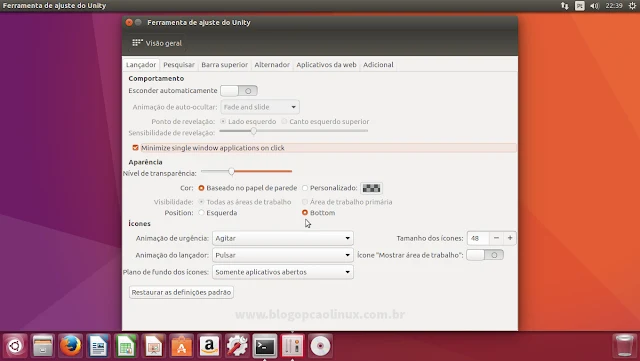This screenshot has width=640, height=361.
Task: Switch to the Aplicativos da web tab
Action: (x=326, y=65)
